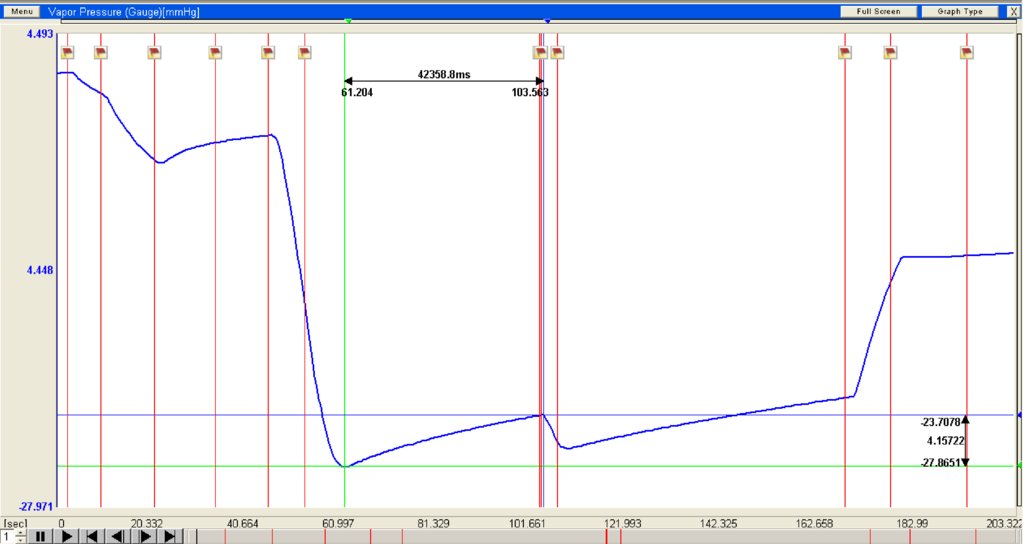Click the flag marker near 45 seconds
The height and width of the screenshot is (544, 1023).
[268, 53]
